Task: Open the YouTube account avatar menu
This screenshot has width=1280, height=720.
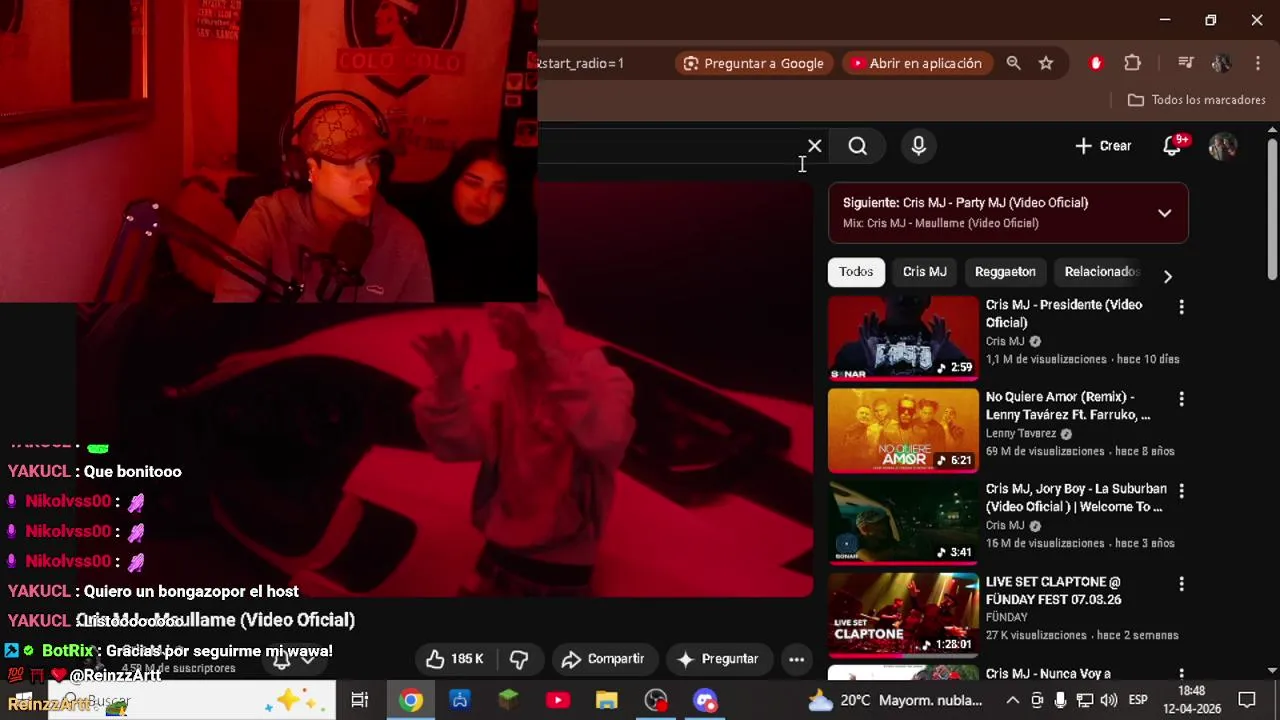Action: tap(1222, 146)
